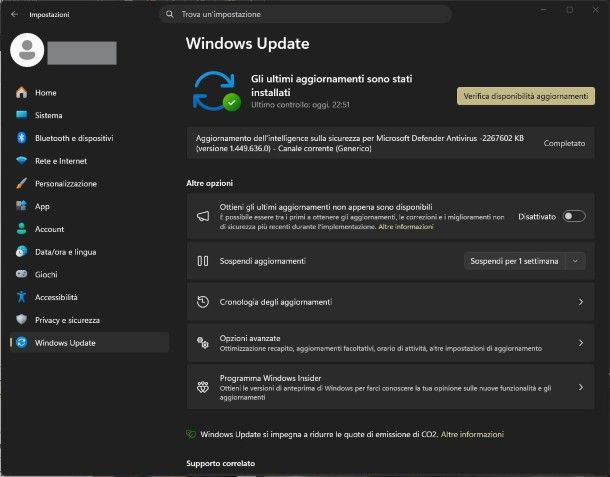
Task: Click the Sistema monitor icon
Action: tap(22, 115)
